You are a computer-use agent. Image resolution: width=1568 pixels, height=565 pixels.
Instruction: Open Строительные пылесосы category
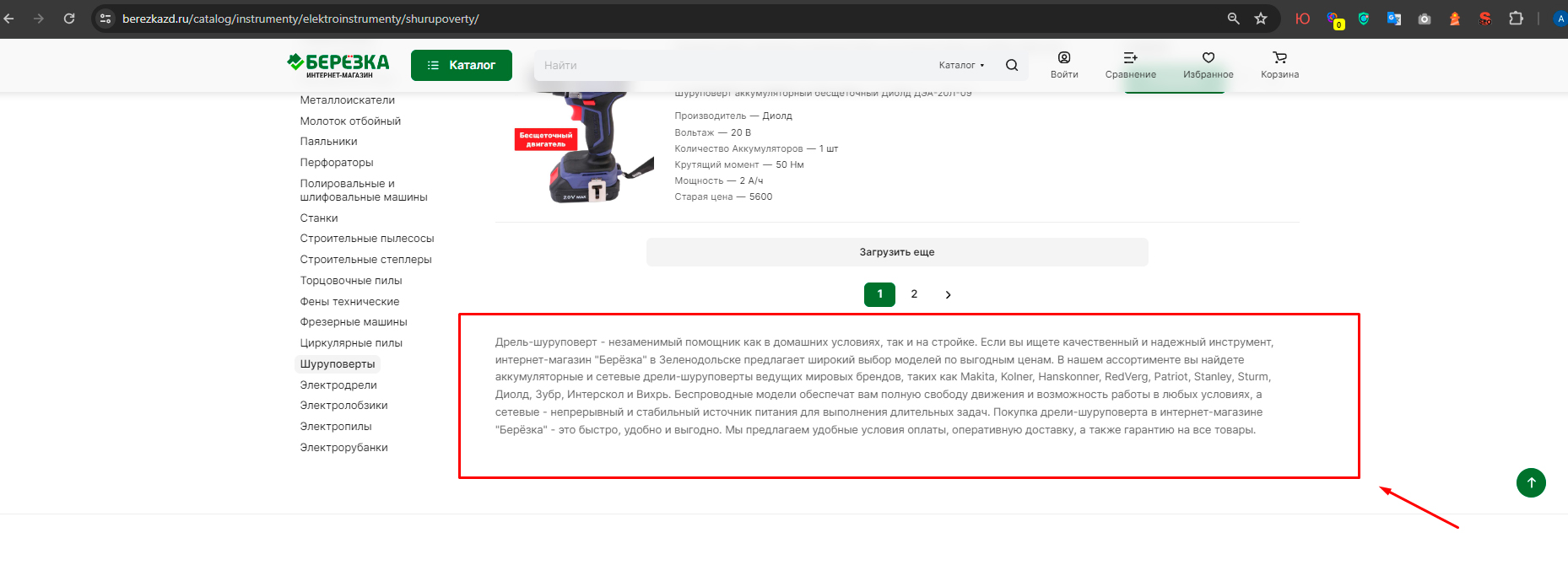coord(367,239)
